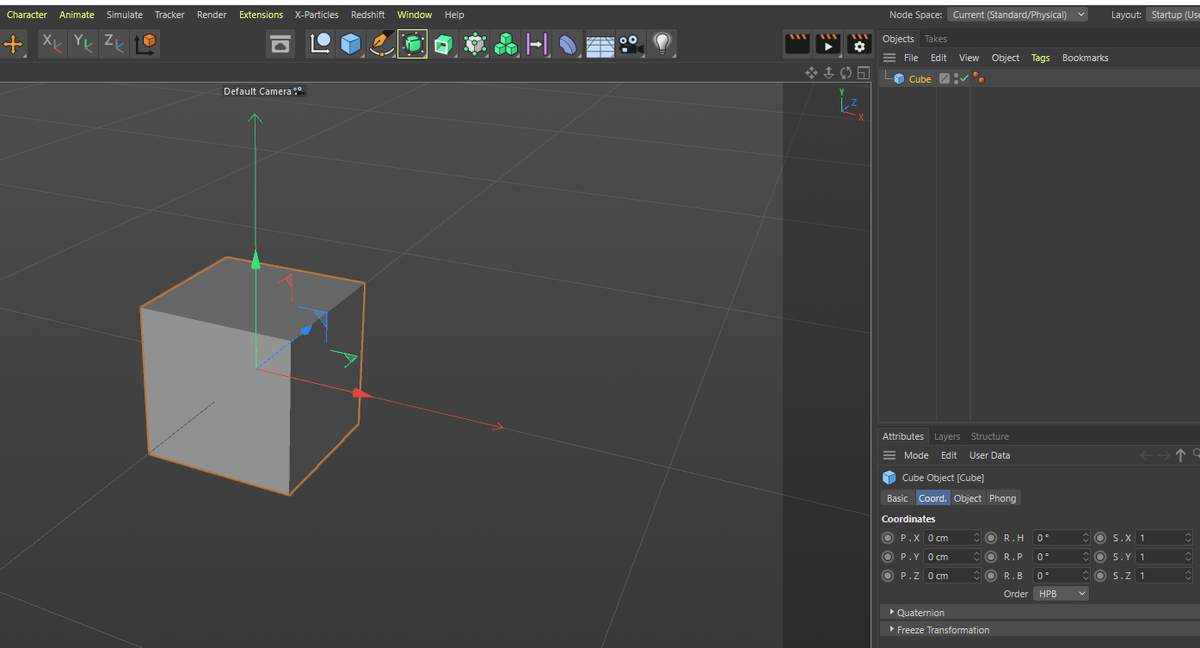Click viewport maximize toggle icon
This screenshot has width=1200, height=648.
[863, 73]
